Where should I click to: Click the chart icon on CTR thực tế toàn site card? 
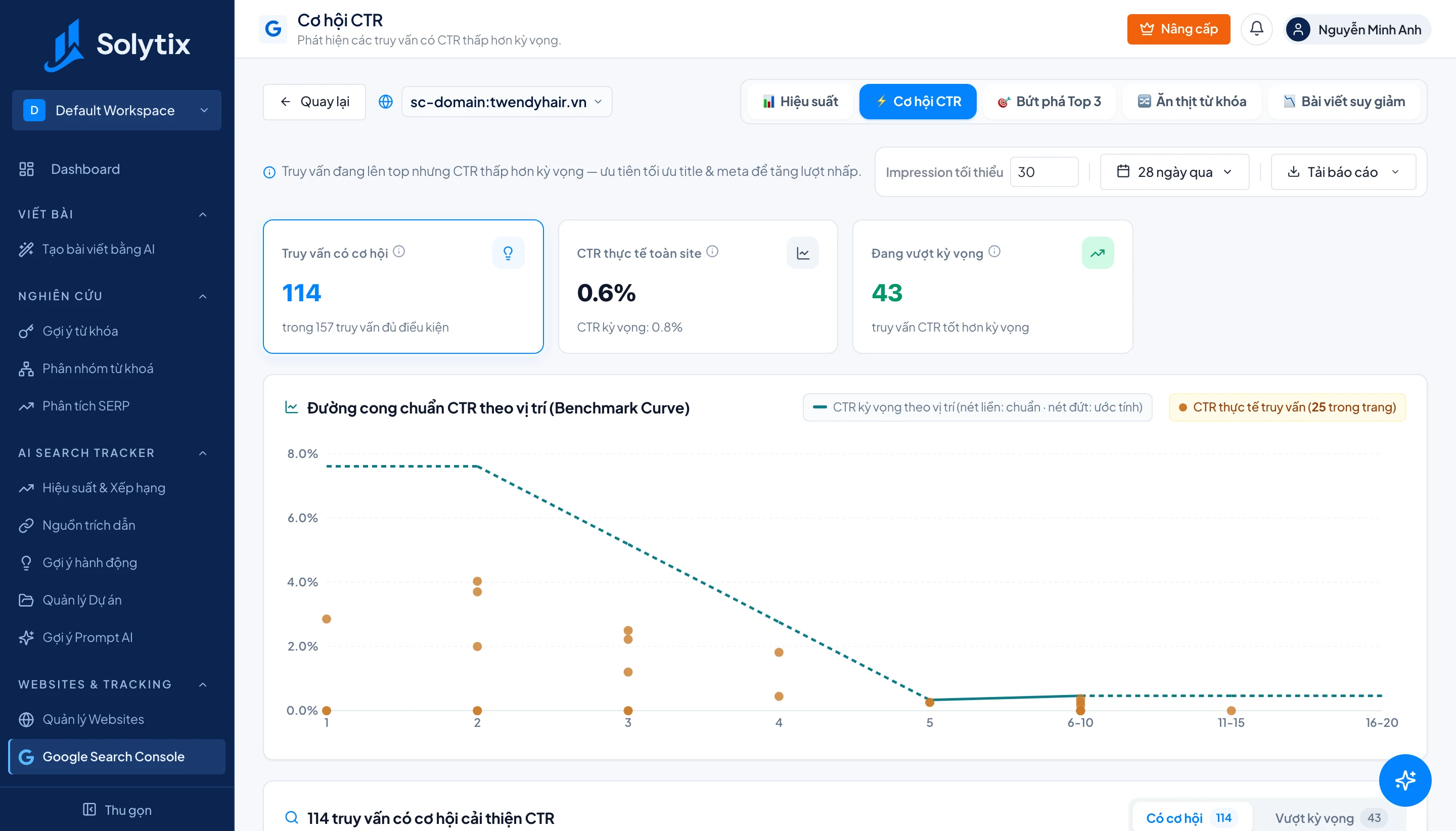pyautogui.click(x=802, y=253)
